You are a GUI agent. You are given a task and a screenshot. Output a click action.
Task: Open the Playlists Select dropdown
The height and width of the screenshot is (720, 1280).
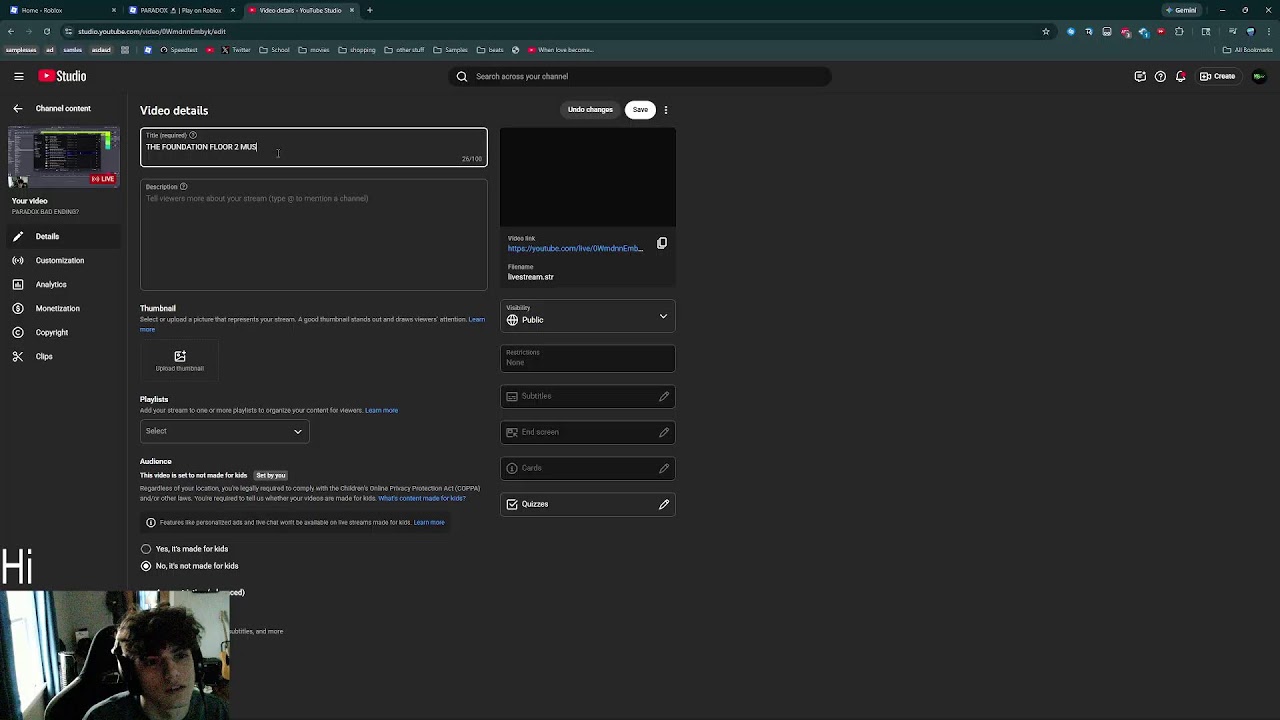pos(224,431)
